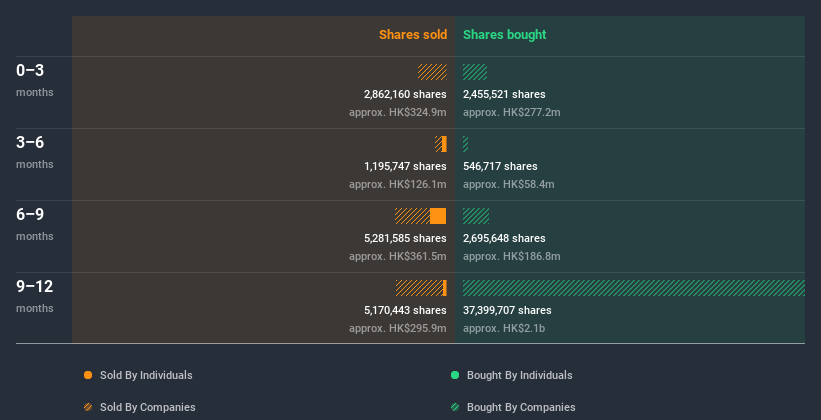The width and height of the screenshot is (821, 420).
Task: Click the '2,695,648 shares' value
Action: tap(504, 238)
